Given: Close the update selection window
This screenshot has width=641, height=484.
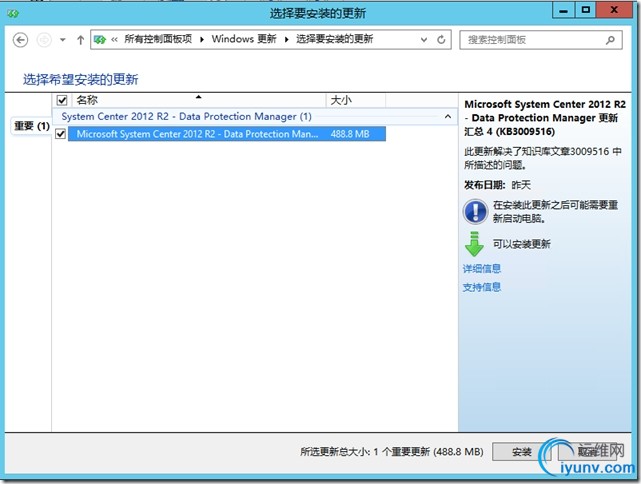Looking at the screenshot, I should tap(614, 10).
